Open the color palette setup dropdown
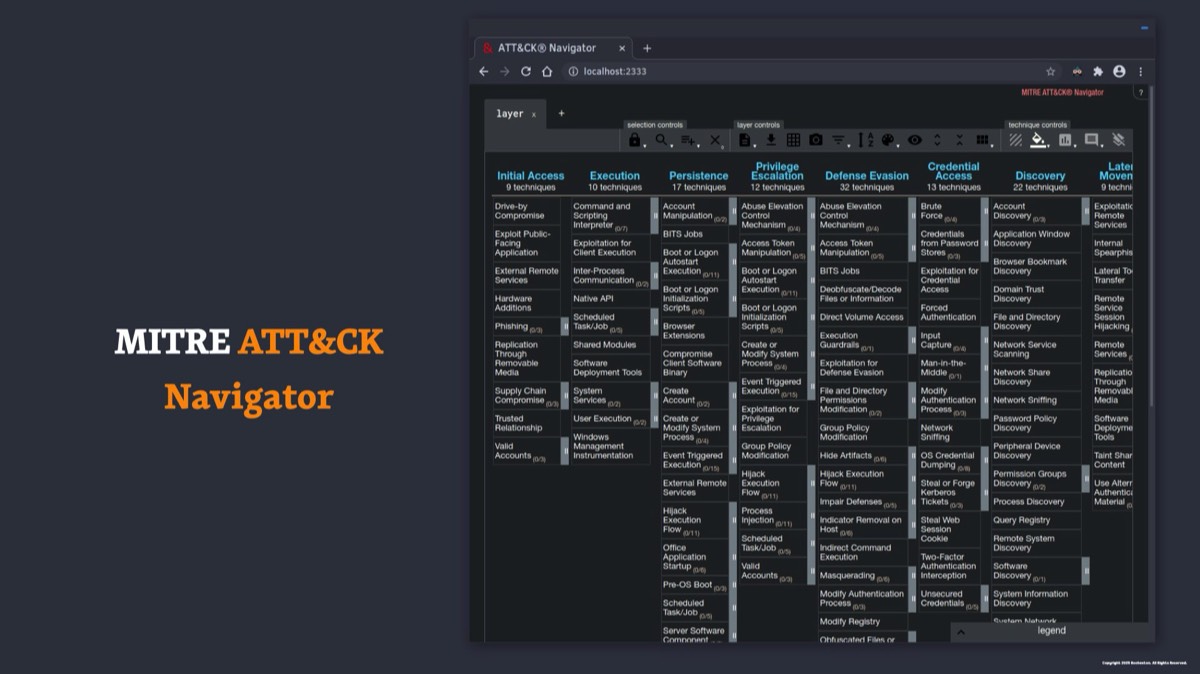The height and width of the screenshot is (674, 1200). click(889, 141)
